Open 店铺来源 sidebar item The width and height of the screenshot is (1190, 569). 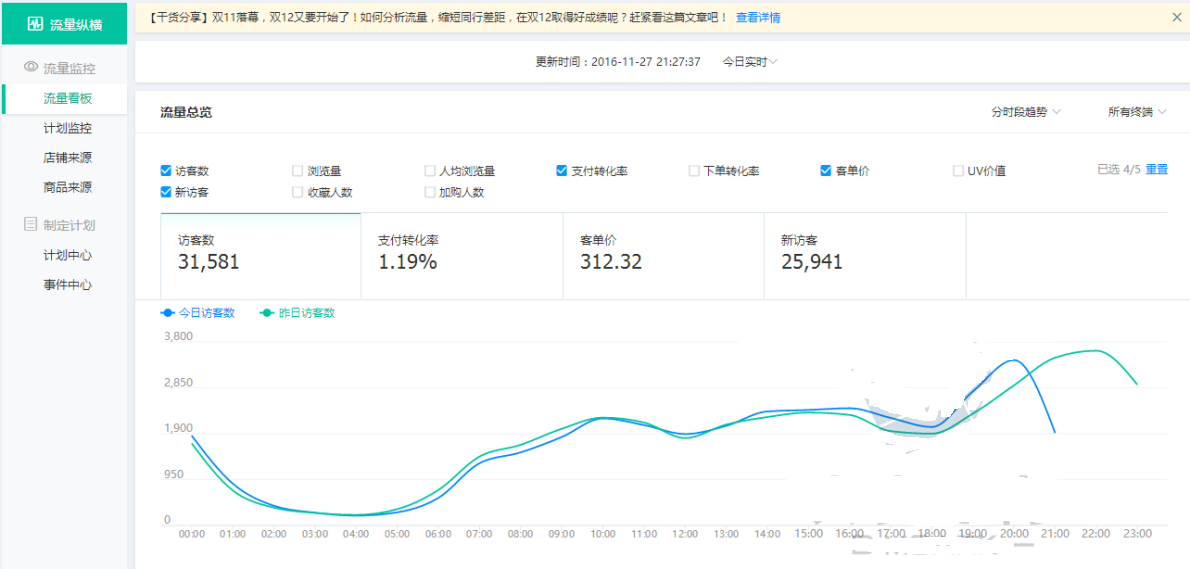[x=67, y=158]
